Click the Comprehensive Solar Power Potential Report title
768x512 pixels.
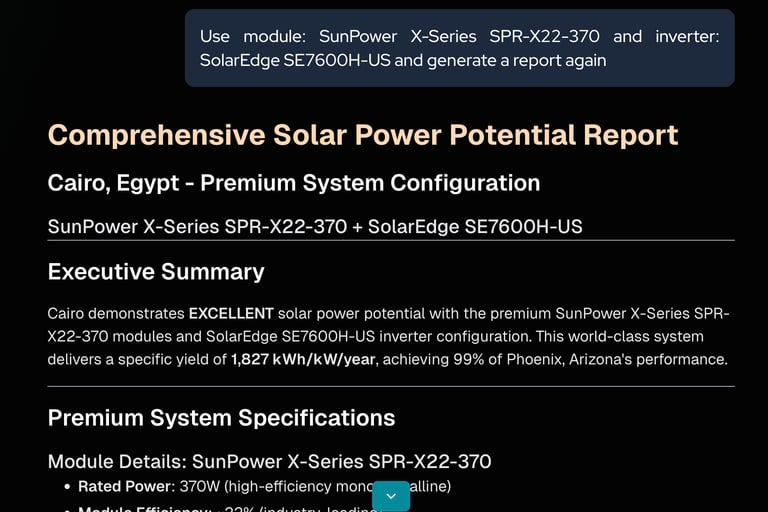point(363,135)
